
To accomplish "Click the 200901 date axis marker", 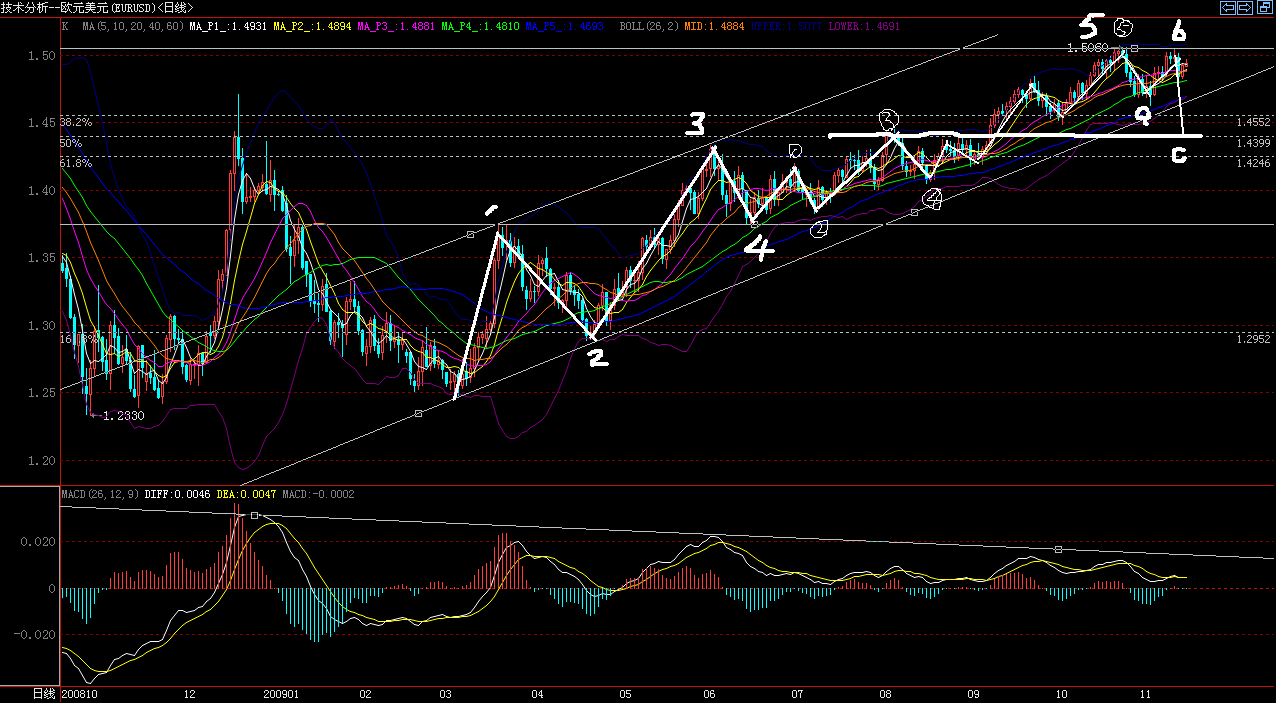I will 281,693.
